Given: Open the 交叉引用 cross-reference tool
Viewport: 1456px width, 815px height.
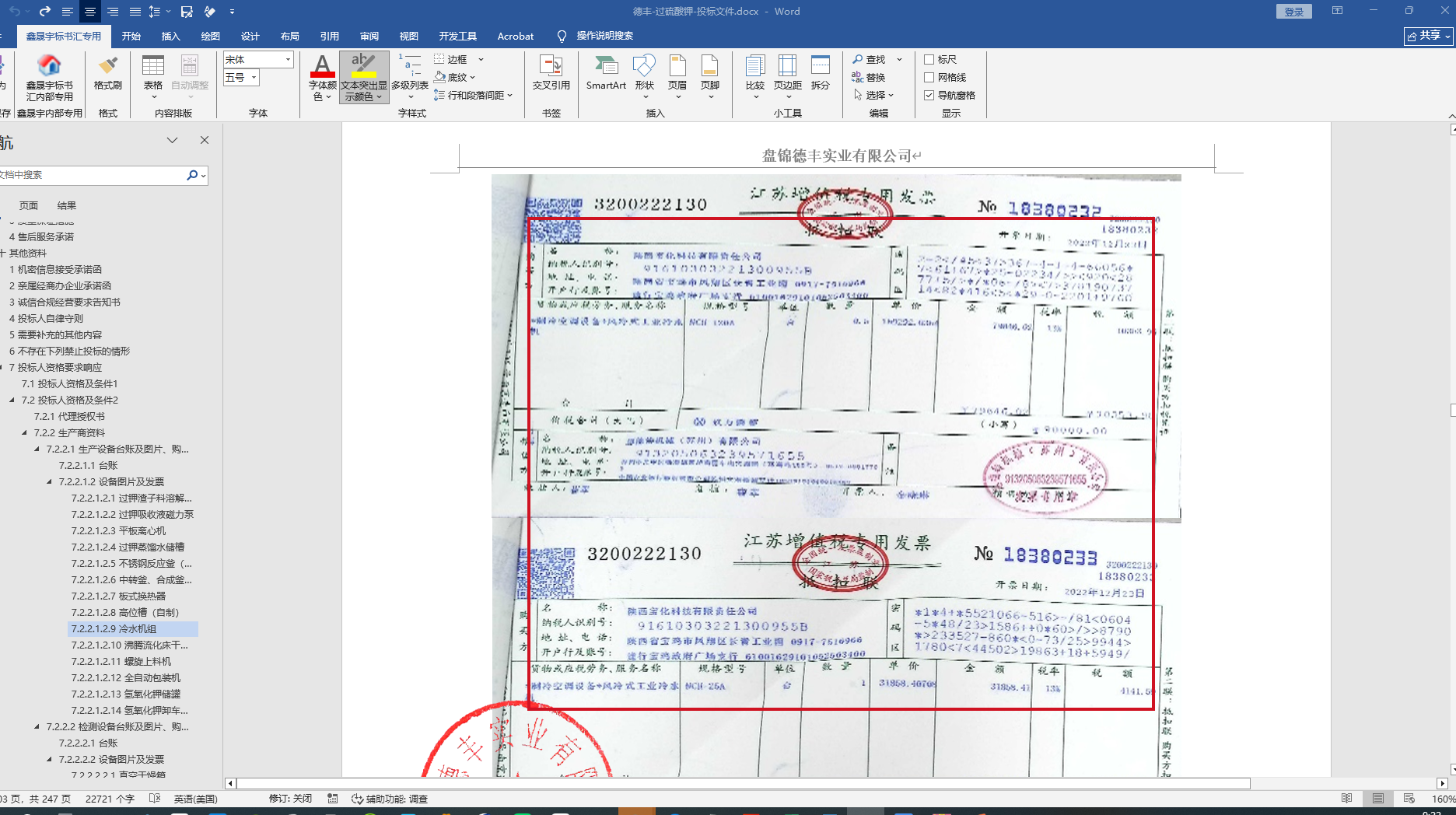Looking at the screenshot, I should coord(551,72).
